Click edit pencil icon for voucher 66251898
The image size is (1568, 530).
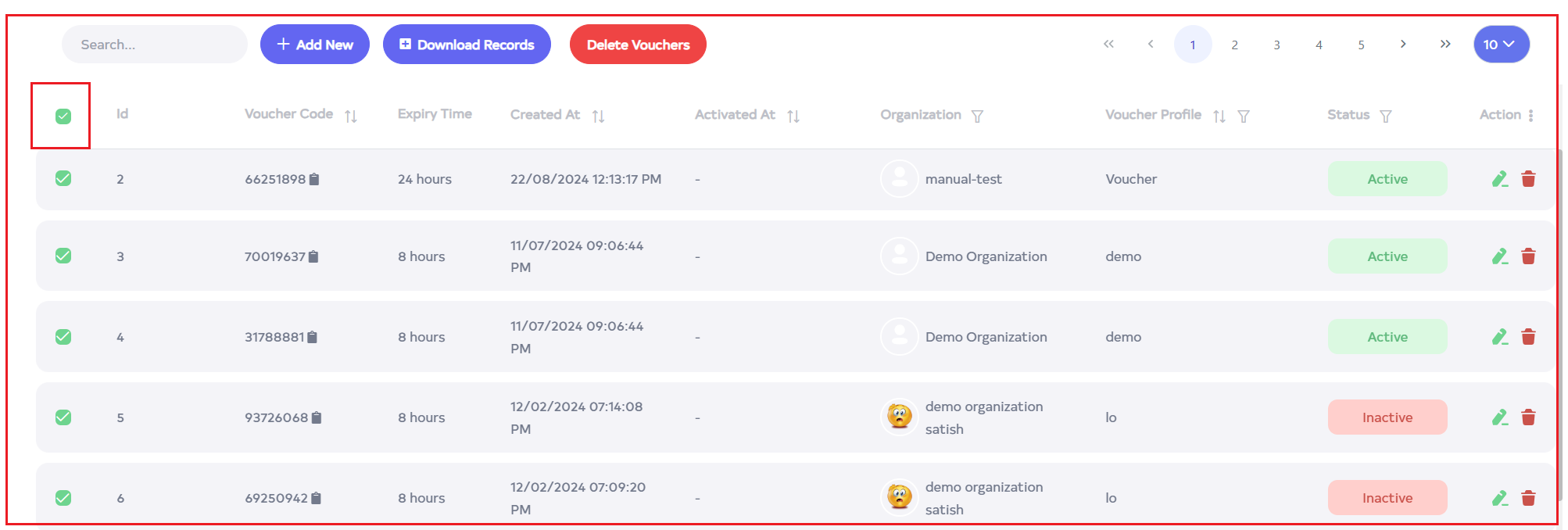pyautogui.click(x=1499, y=179)
